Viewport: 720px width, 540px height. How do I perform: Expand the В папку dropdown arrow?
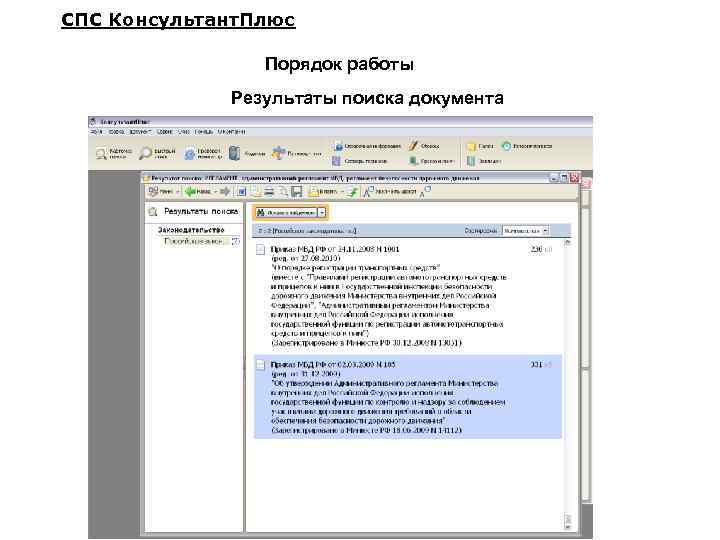click(342, 191)
